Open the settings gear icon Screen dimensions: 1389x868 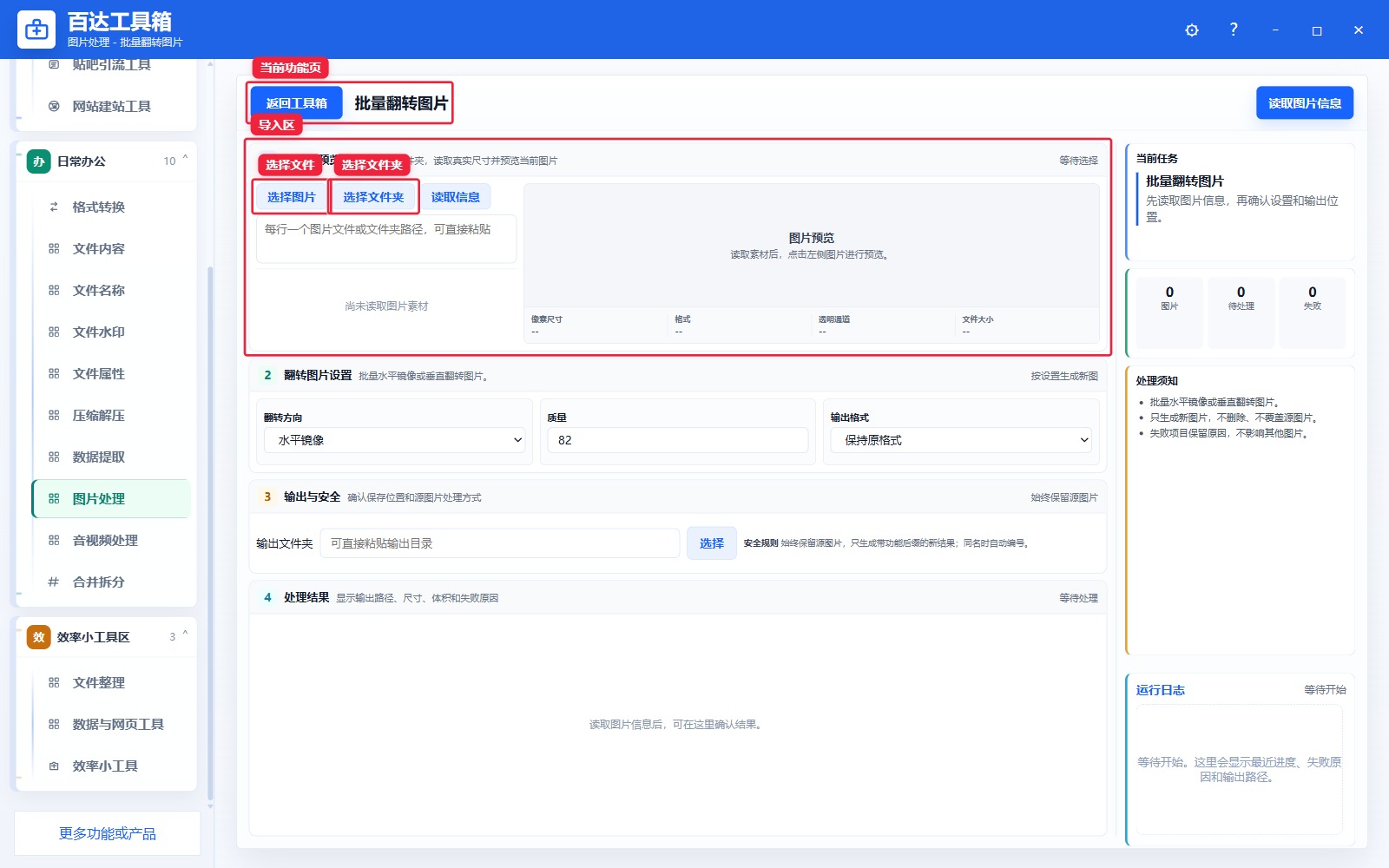(1192, 30)
